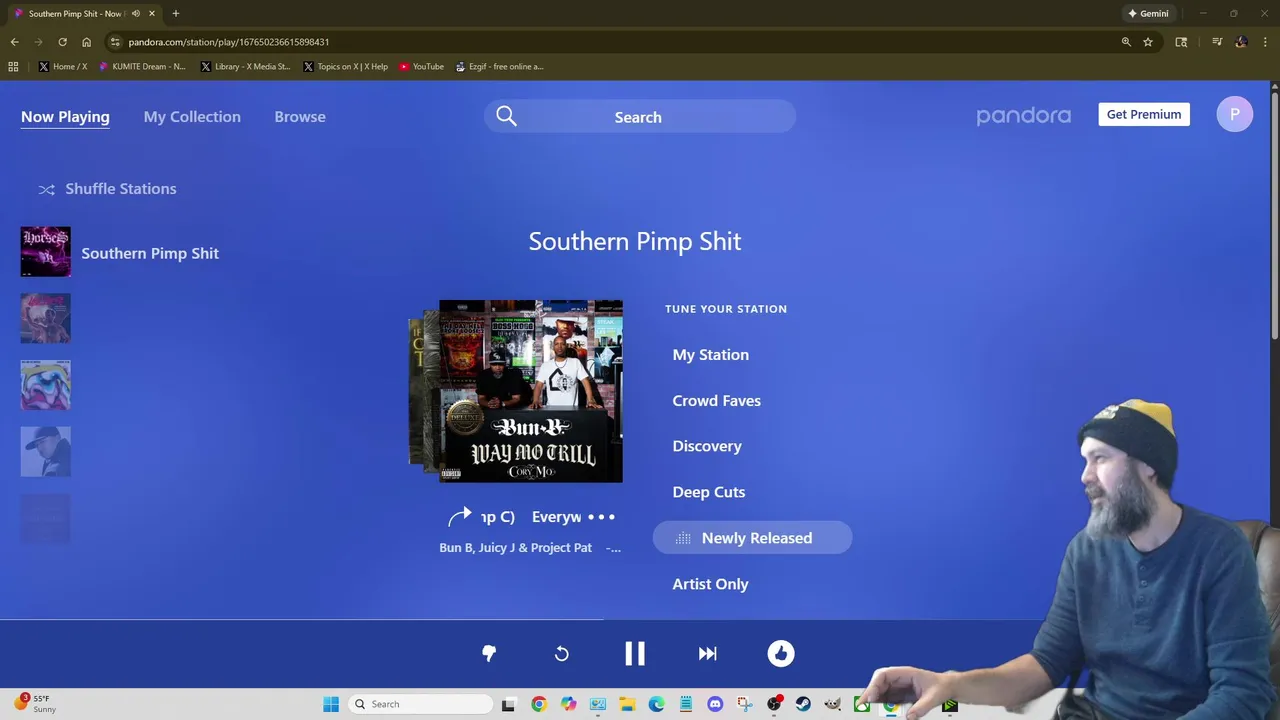Open the Home / X bookmark

click(x=63, y=67)
